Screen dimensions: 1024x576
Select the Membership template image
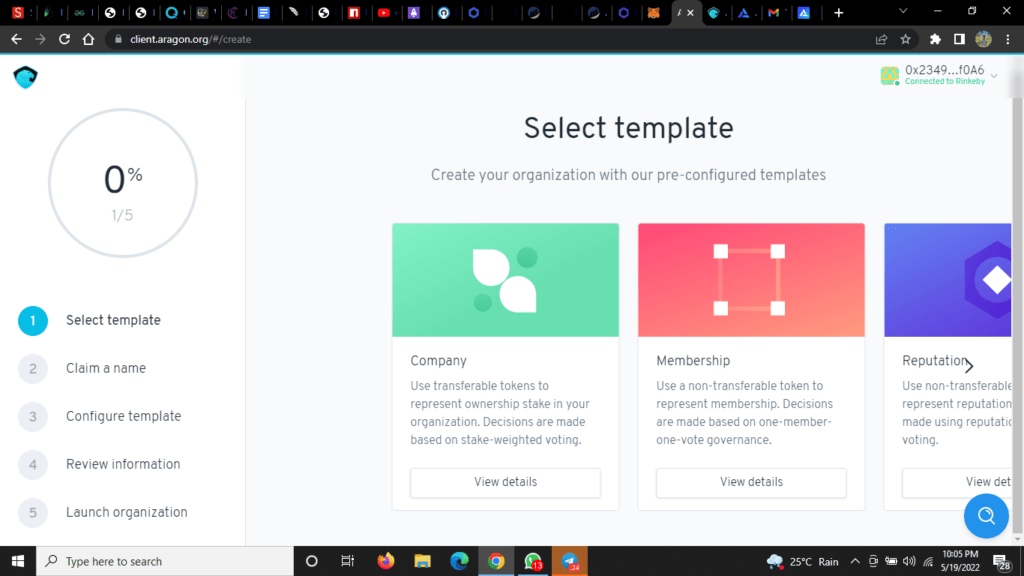pyautogui.click(x=751, y=280)
